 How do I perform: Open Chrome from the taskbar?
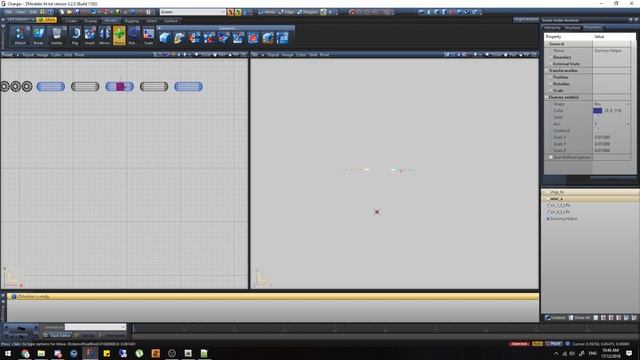point(25,353)
